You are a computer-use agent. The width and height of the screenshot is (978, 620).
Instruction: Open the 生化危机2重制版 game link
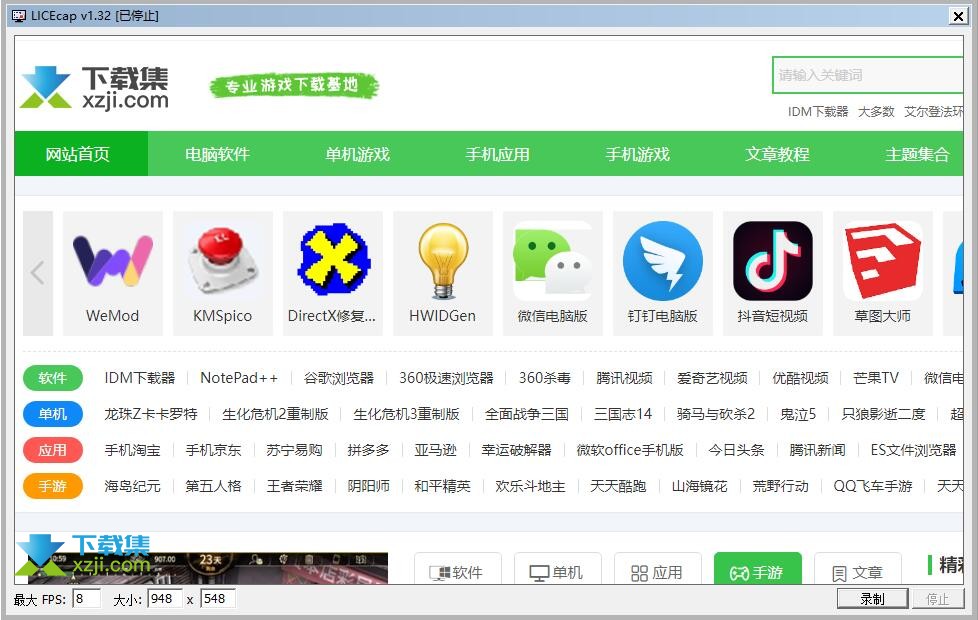click(x=275, y=414)
